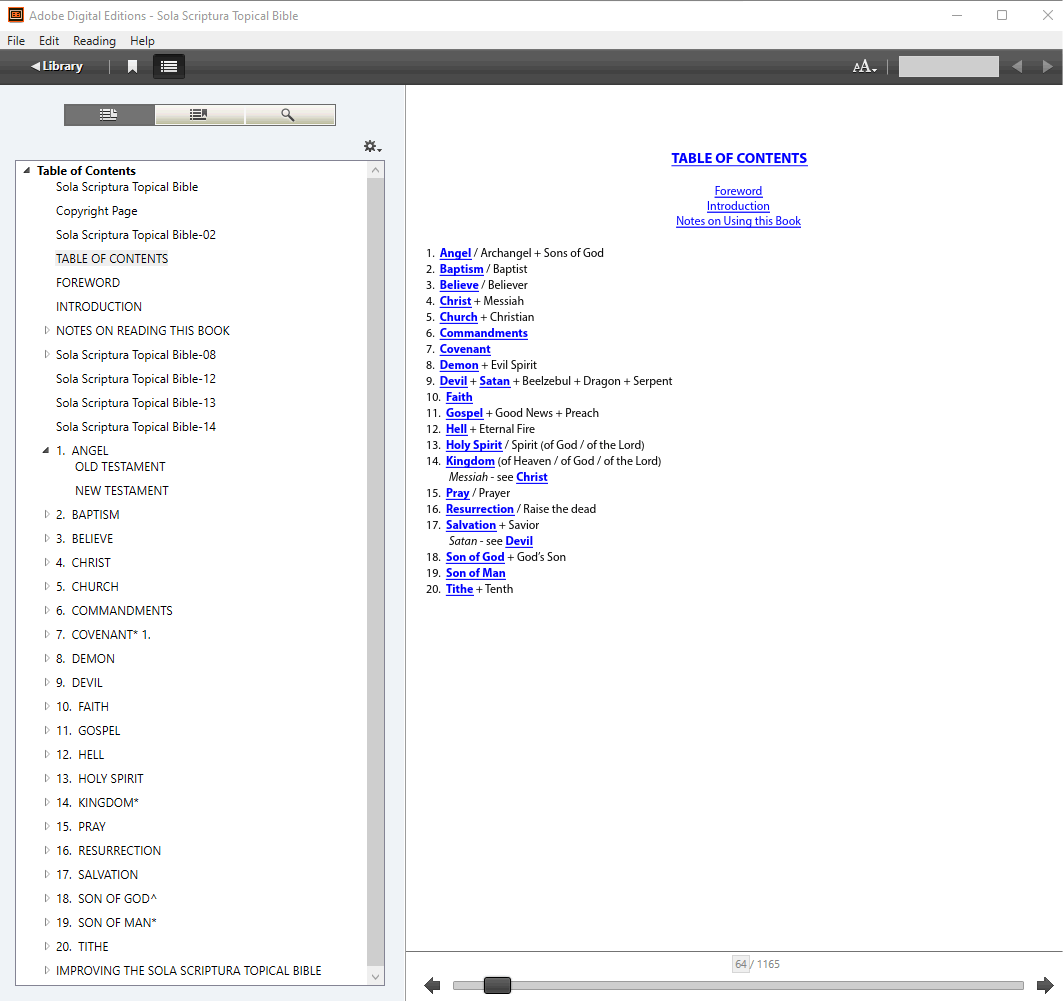1063x1001 pixels.
Task: Expand the 2. BAPTISM chapter
Action: [x=47, y=514]
